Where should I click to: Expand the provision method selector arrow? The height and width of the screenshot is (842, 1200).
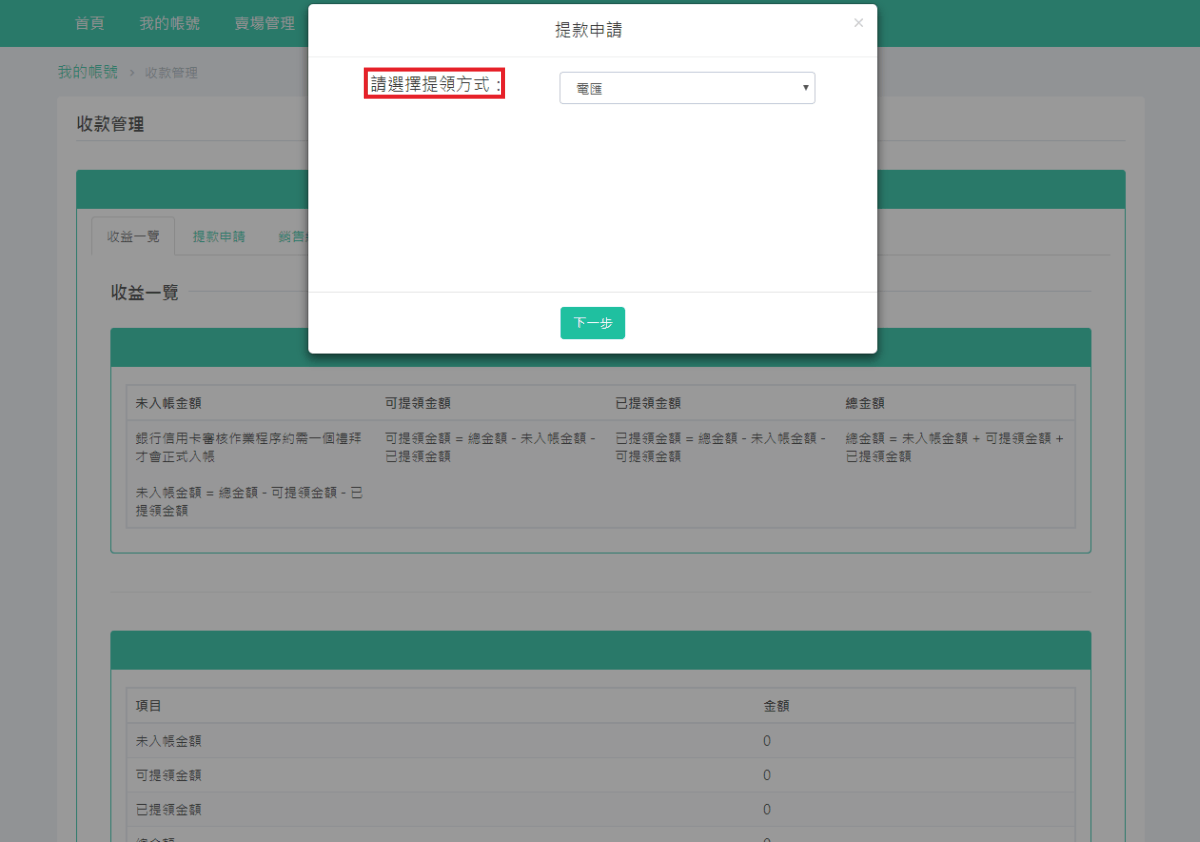(805, 88)
